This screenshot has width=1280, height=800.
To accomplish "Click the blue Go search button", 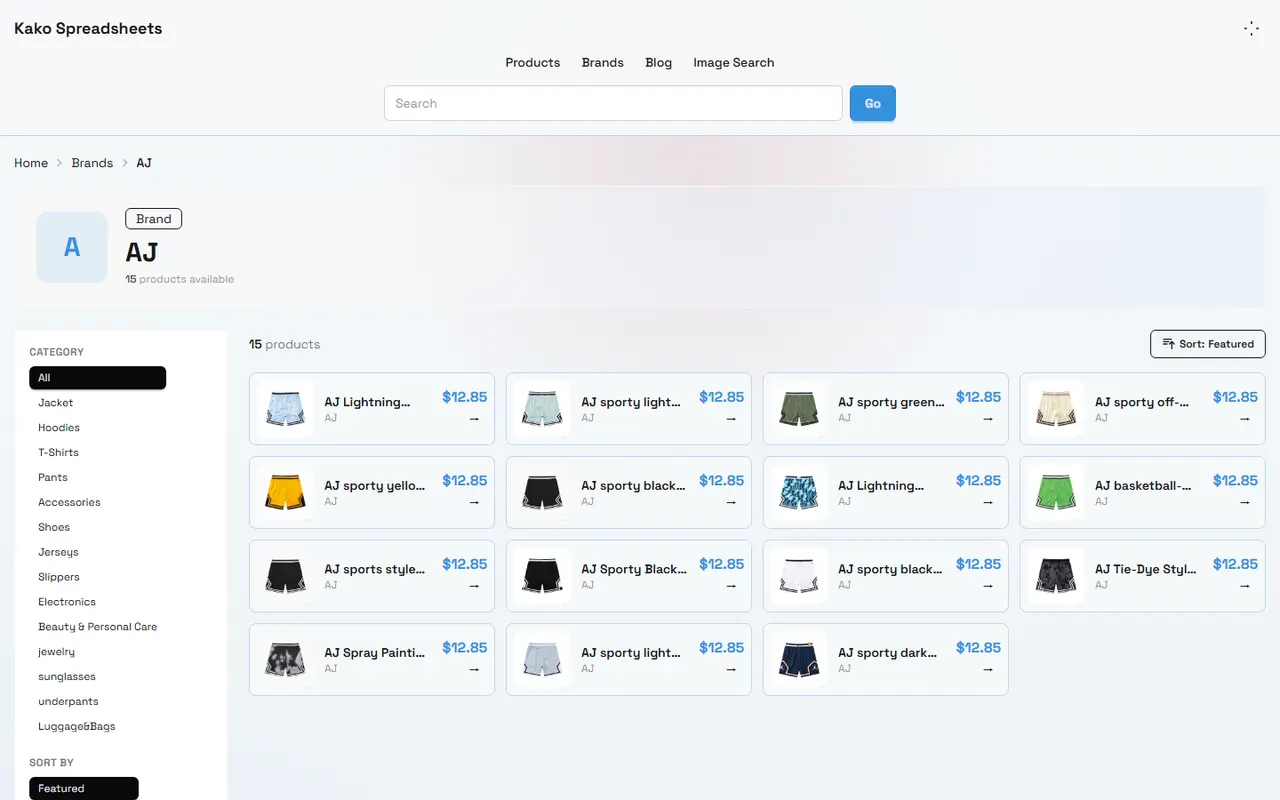I will click(x=873, y=103).
